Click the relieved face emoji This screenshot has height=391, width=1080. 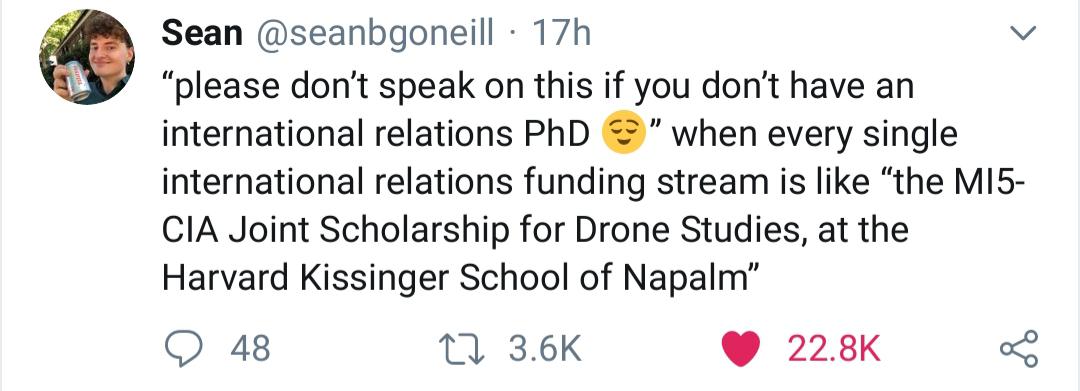[623, 133]
